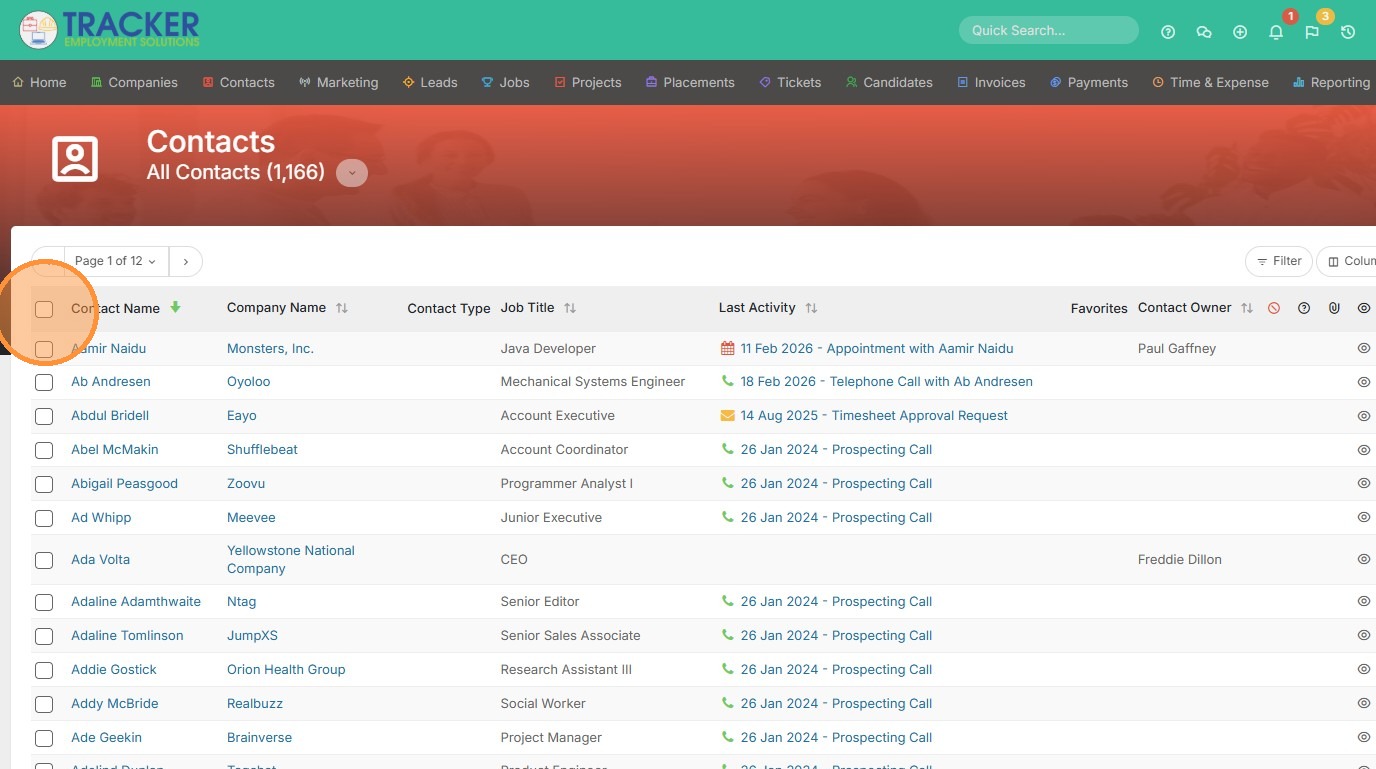Click the Paul Gaffney owner cell
Viewport: 1376px width, 769px height.
pos(1177,349)
